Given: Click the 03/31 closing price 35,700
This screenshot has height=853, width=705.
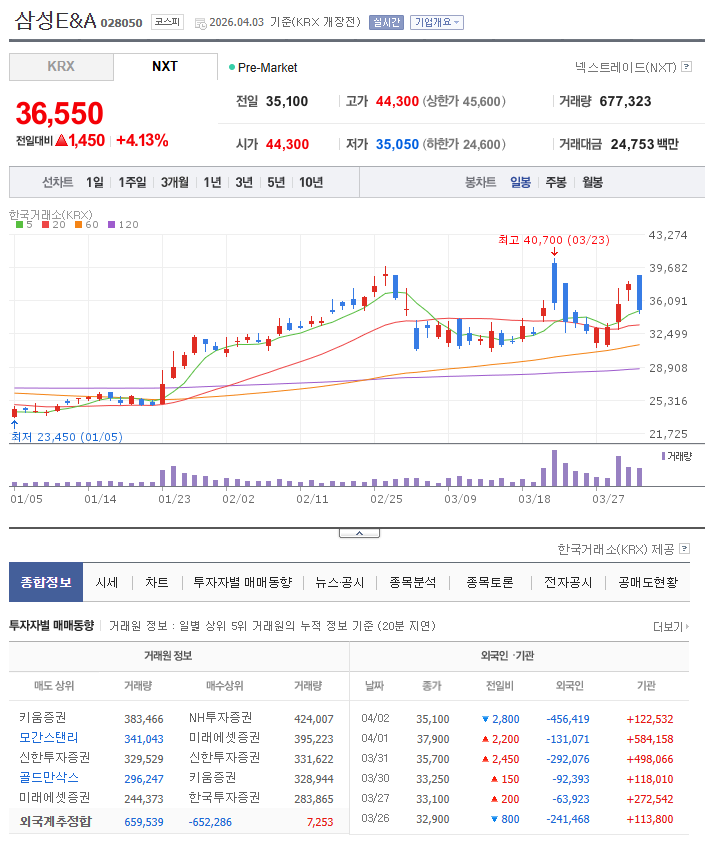Looking at the screenshot, I should 433,759.
